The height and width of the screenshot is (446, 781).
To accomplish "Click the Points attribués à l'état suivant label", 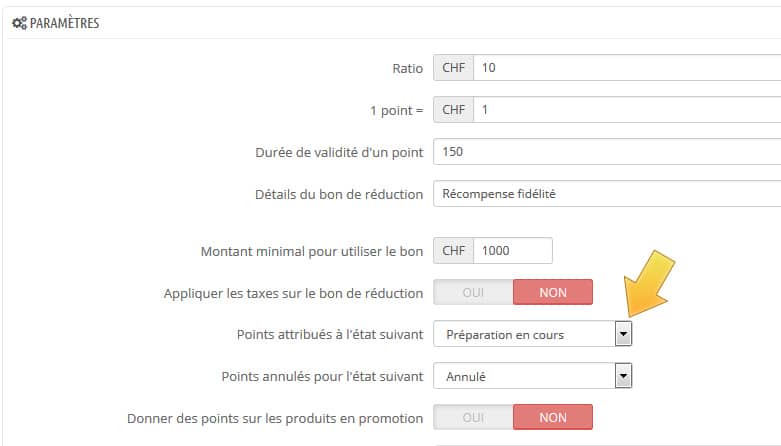I will click(x=330, y=334).
